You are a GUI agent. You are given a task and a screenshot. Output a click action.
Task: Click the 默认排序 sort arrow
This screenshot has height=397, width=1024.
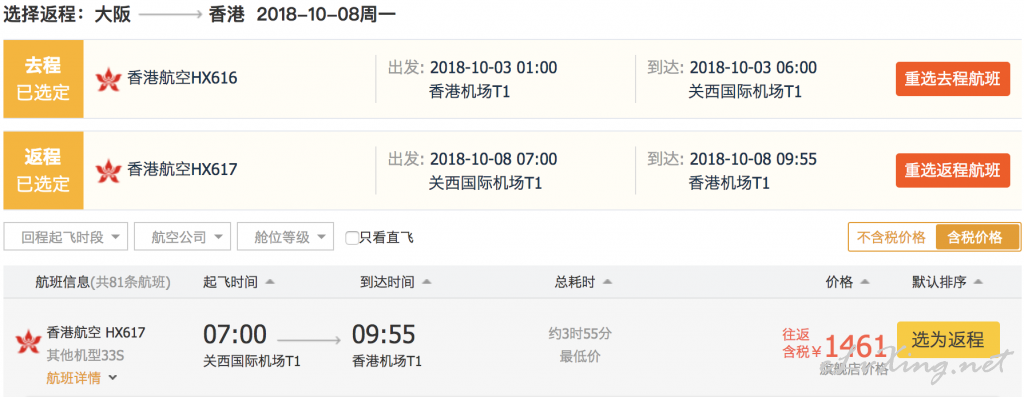coord(978,282)
